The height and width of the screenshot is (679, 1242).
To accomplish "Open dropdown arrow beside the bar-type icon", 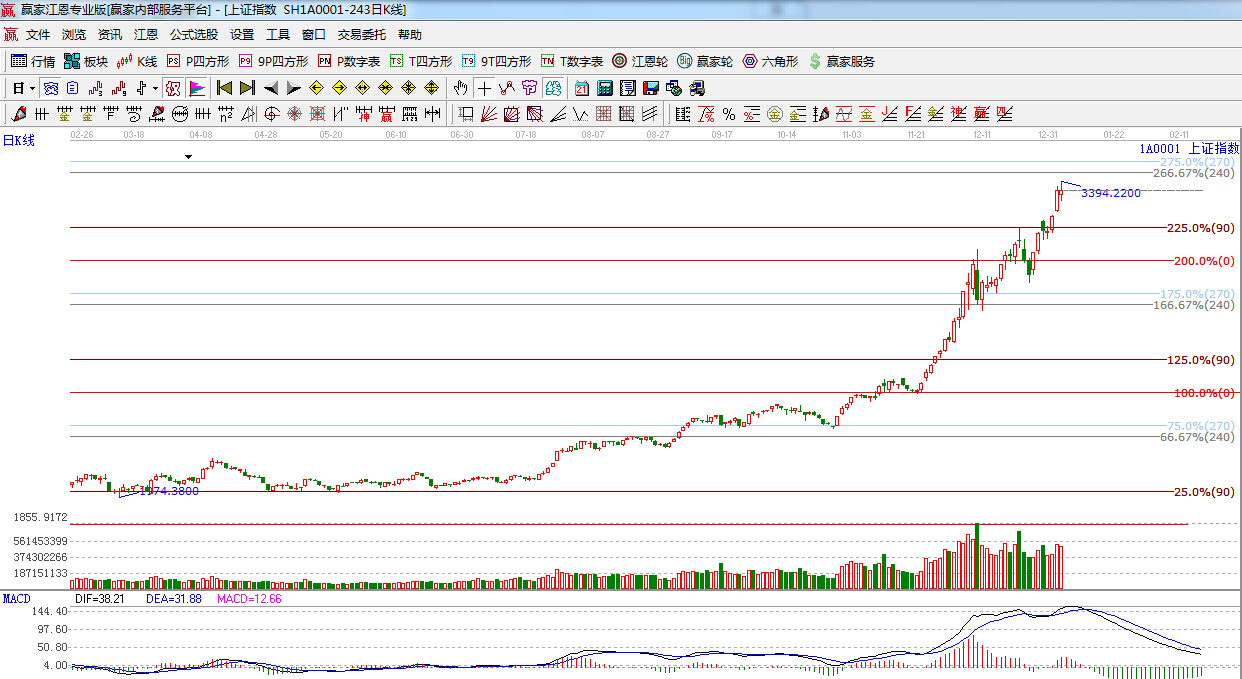I will [155, 88].
